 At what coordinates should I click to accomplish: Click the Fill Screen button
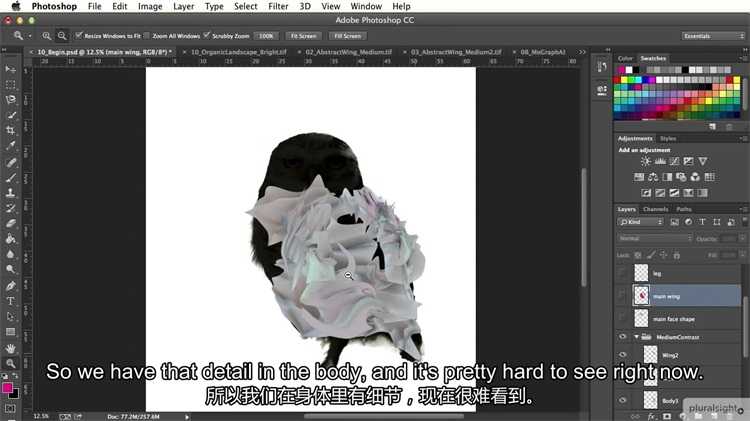348,36
